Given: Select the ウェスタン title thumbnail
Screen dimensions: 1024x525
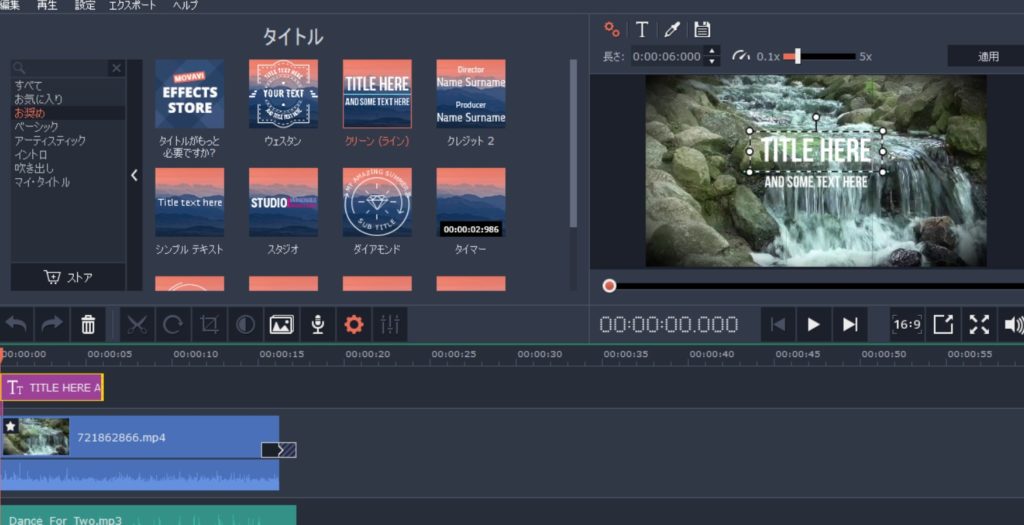Looking at the screenshot, I should (x=283, y=94).
